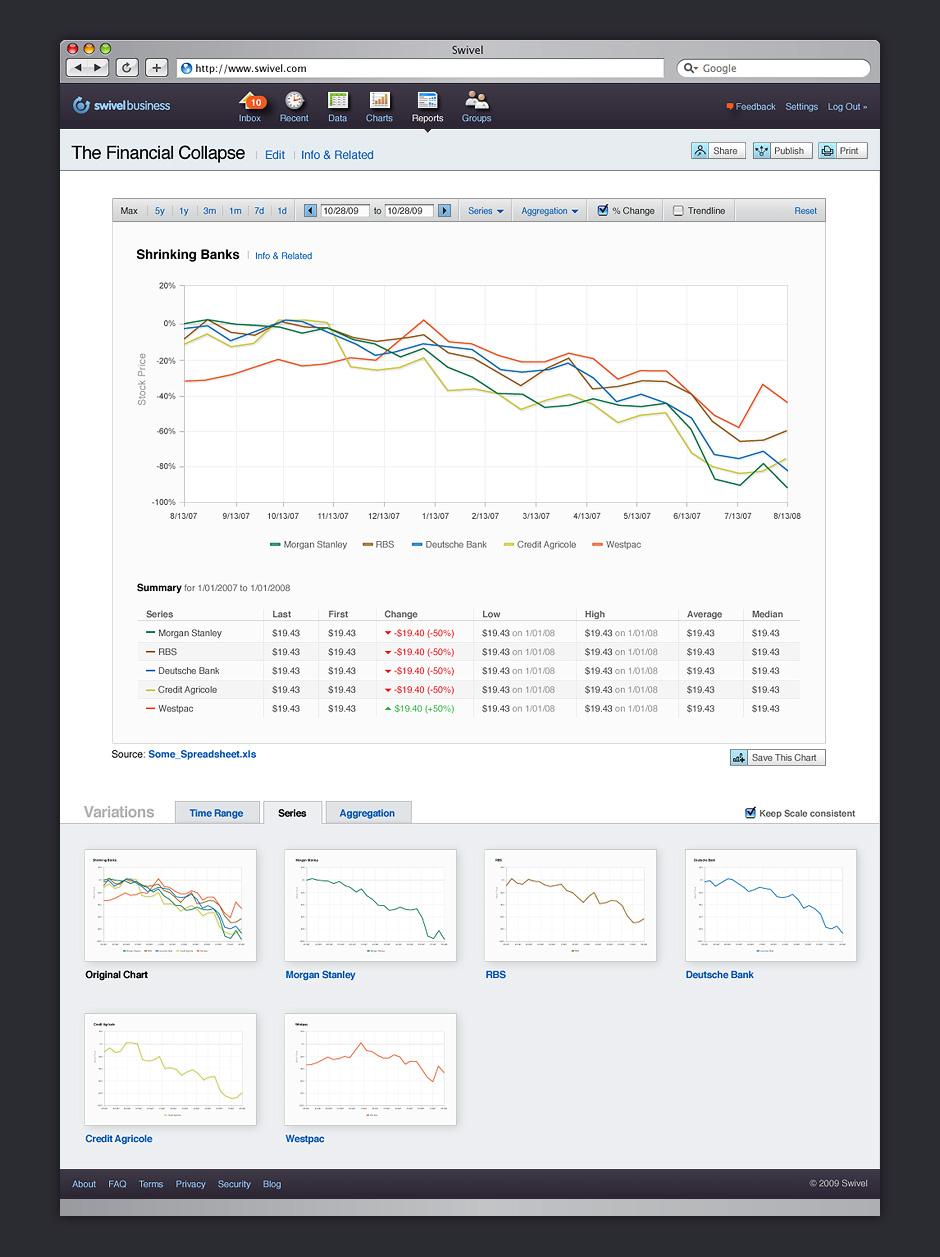Print the report using Print icon
Screen dimensions: 940x1257
click(x=827, y=151)
